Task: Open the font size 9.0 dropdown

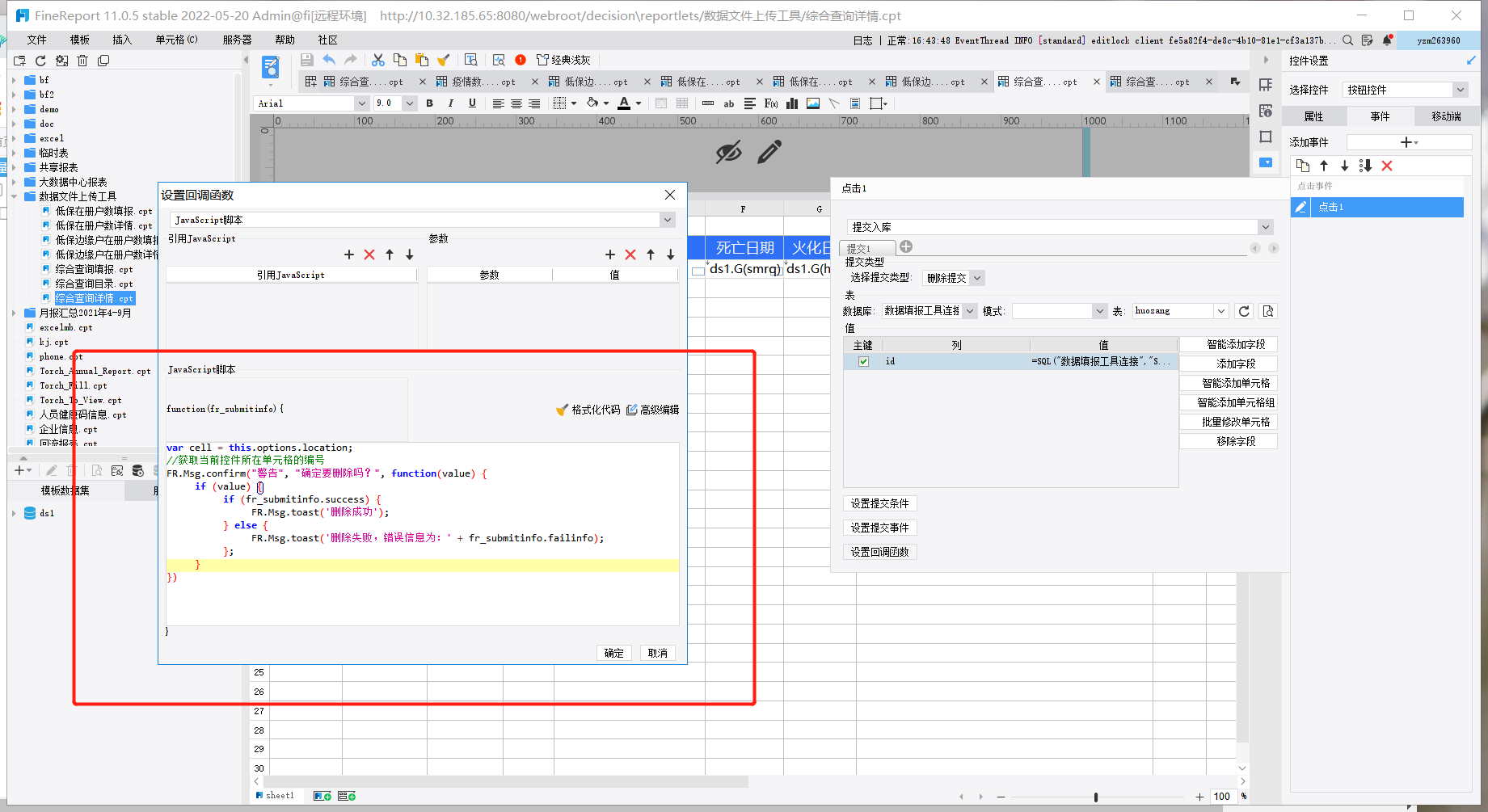Action: pos(410,103)
